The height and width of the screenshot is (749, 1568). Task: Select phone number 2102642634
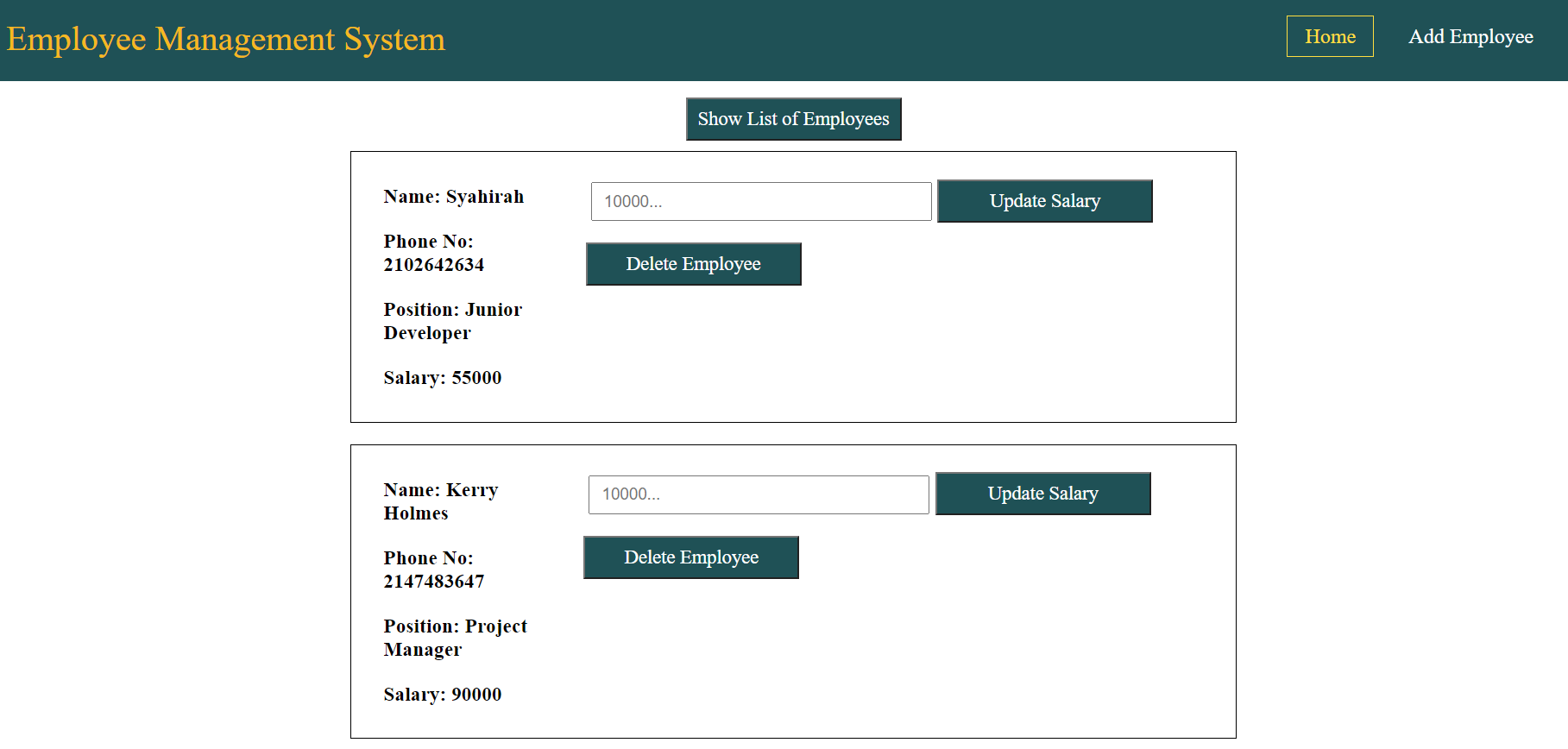click(434, 265)
